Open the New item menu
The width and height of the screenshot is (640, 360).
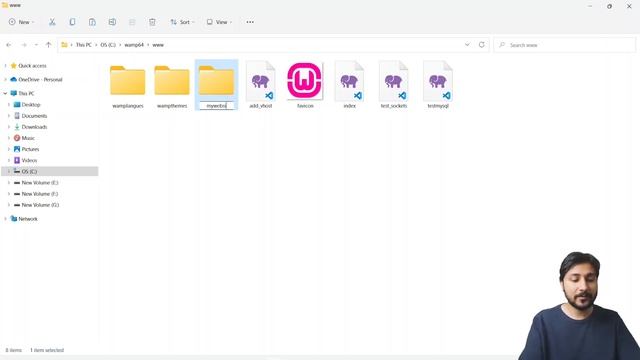click(x=21, y=22)
